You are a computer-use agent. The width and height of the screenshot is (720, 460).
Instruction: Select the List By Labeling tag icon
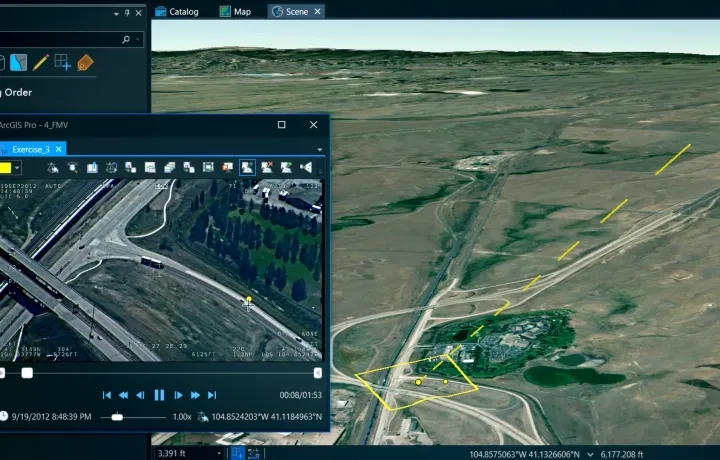tap(85, 62)
